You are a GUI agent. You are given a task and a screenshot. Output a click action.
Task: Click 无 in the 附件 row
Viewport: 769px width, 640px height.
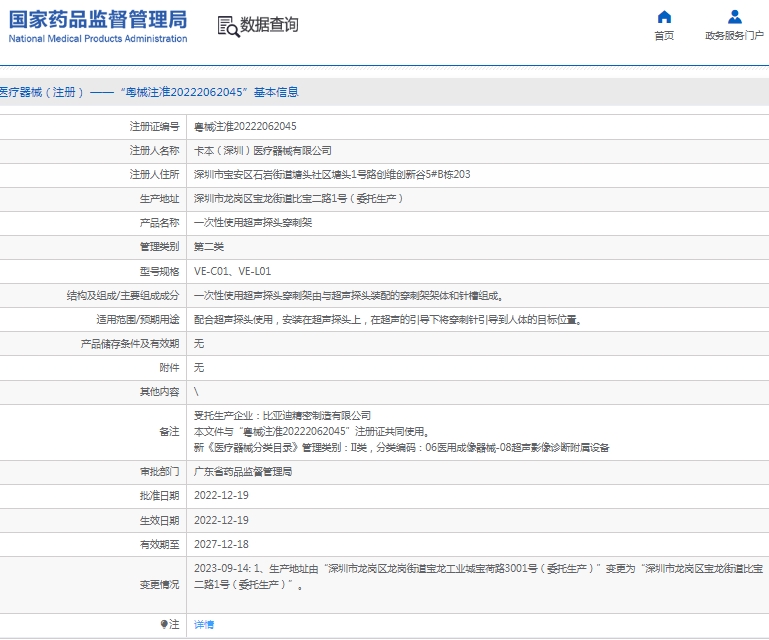tap(199, 368)
